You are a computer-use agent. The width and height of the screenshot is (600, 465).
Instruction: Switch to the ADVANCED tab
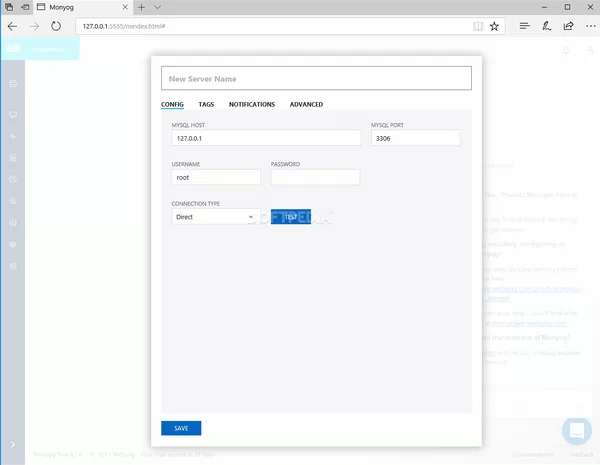pos(306,104)
